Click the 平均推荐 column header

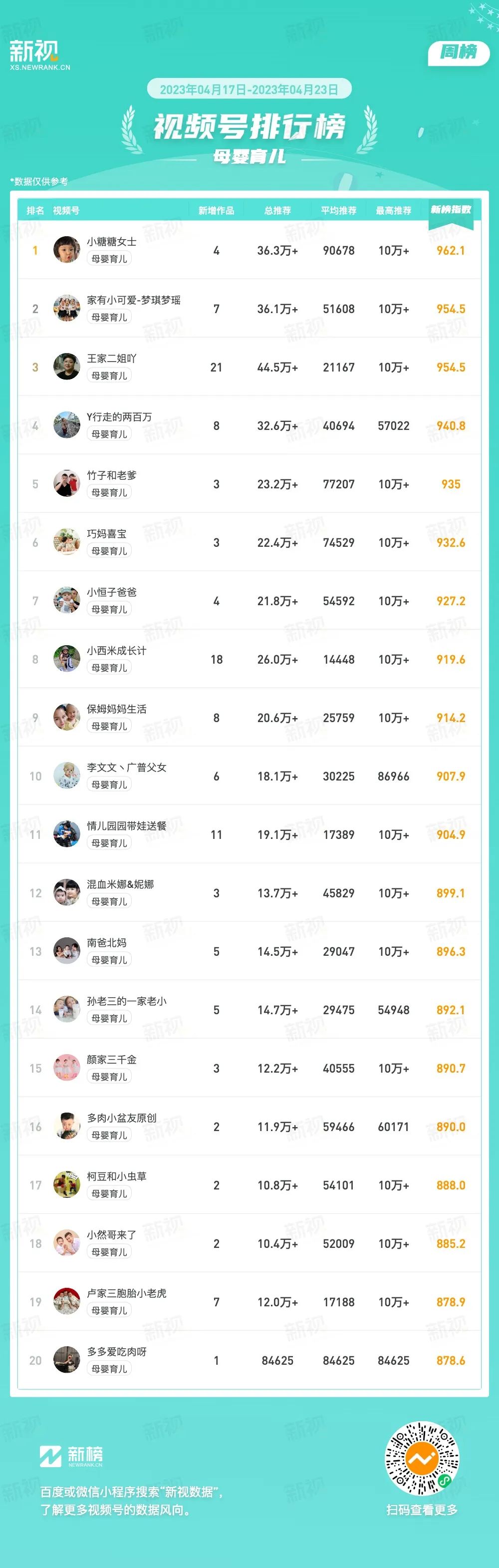339,211
